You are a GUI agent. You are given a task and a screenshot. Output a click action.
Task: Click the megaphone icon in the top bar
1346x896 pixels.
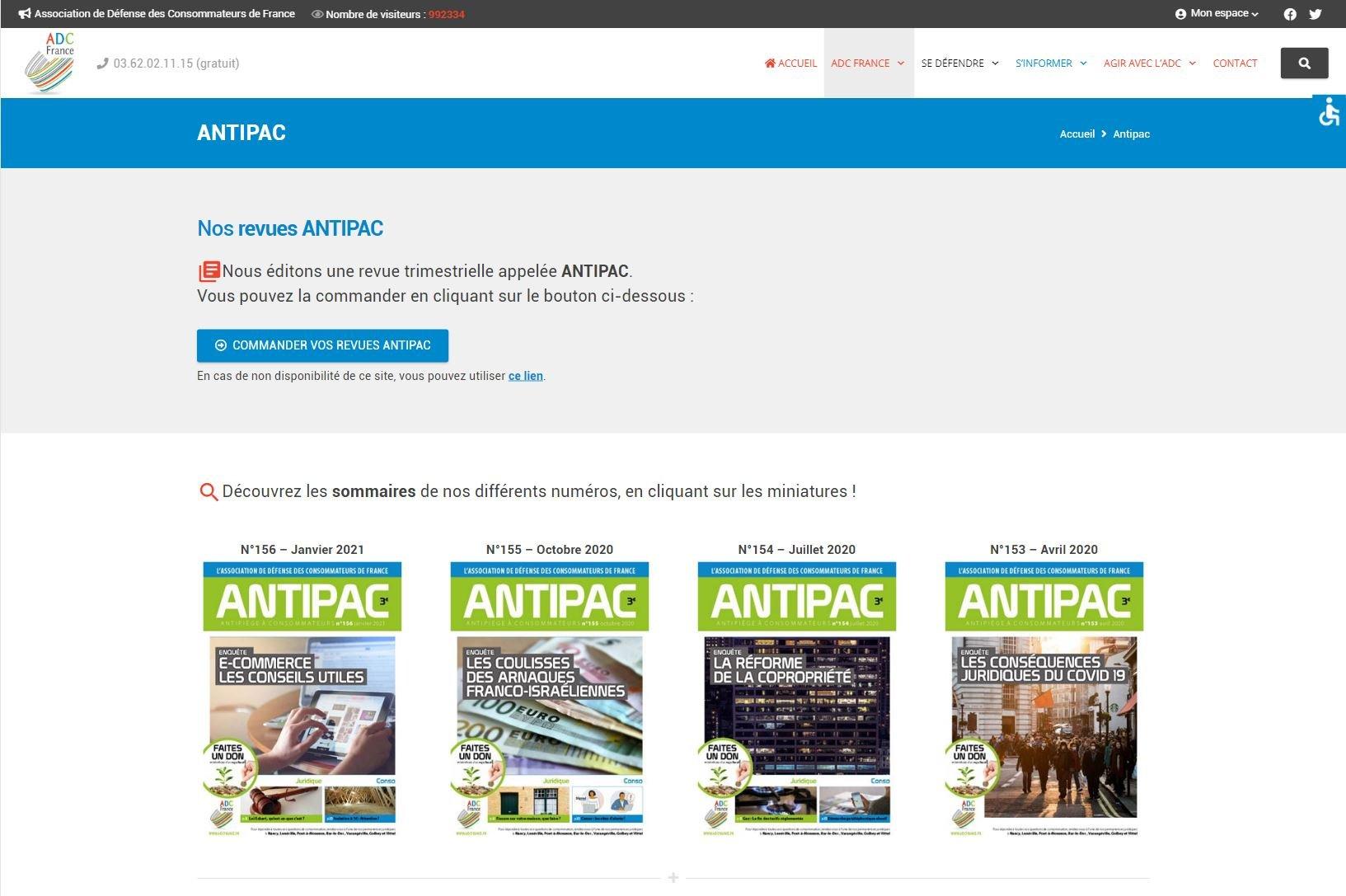25,14
